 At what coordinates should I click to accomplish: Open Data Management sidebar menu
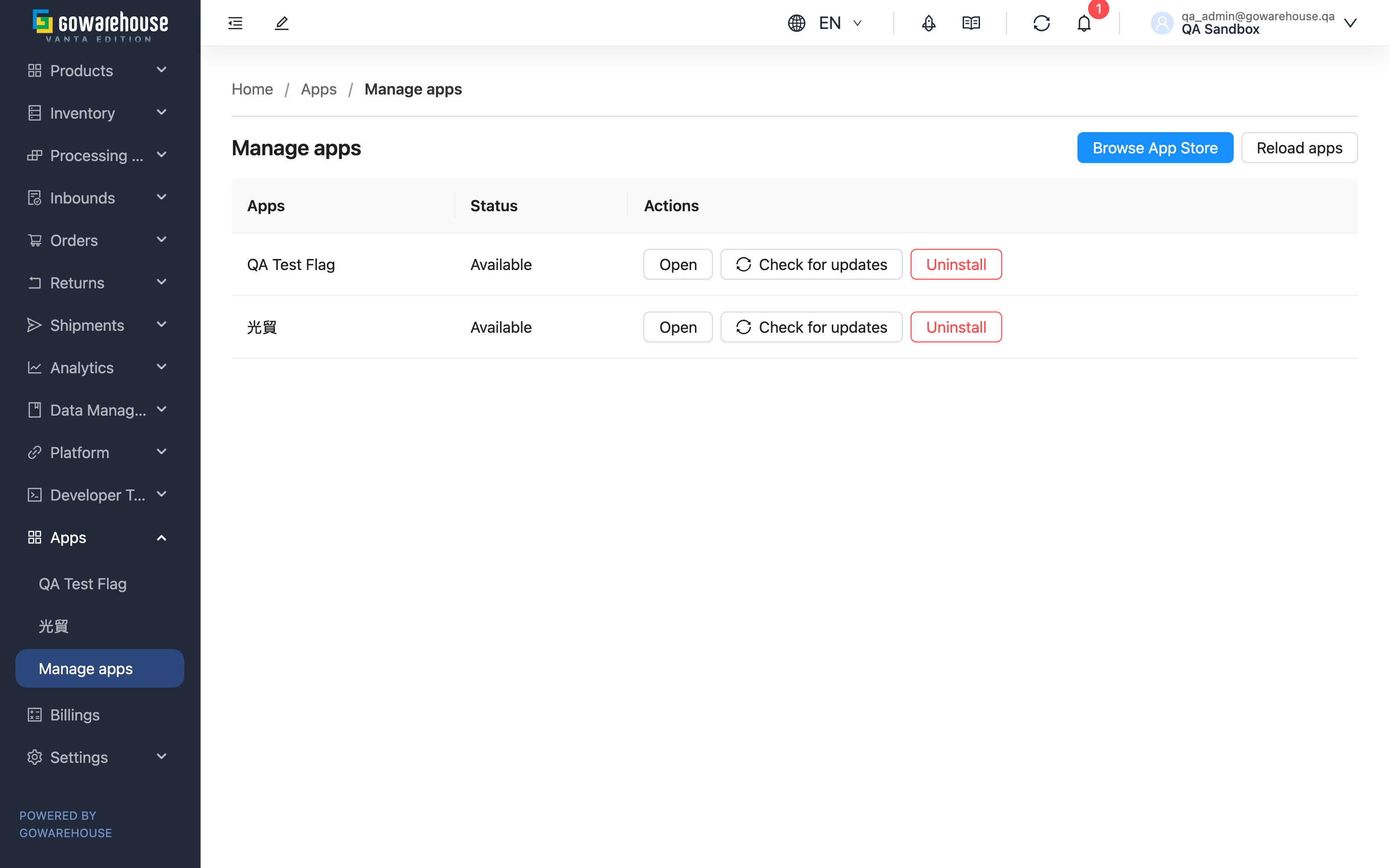click(97, 410)
